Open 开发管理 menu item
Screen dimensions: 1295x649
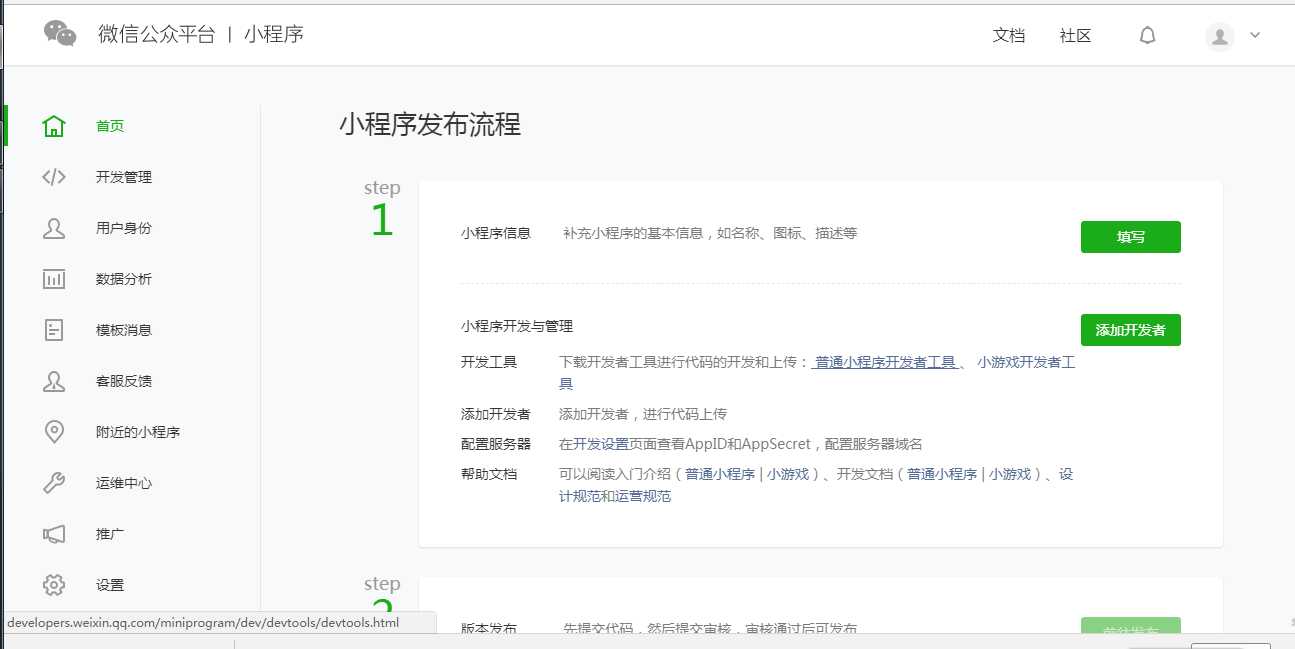[124, 177]
